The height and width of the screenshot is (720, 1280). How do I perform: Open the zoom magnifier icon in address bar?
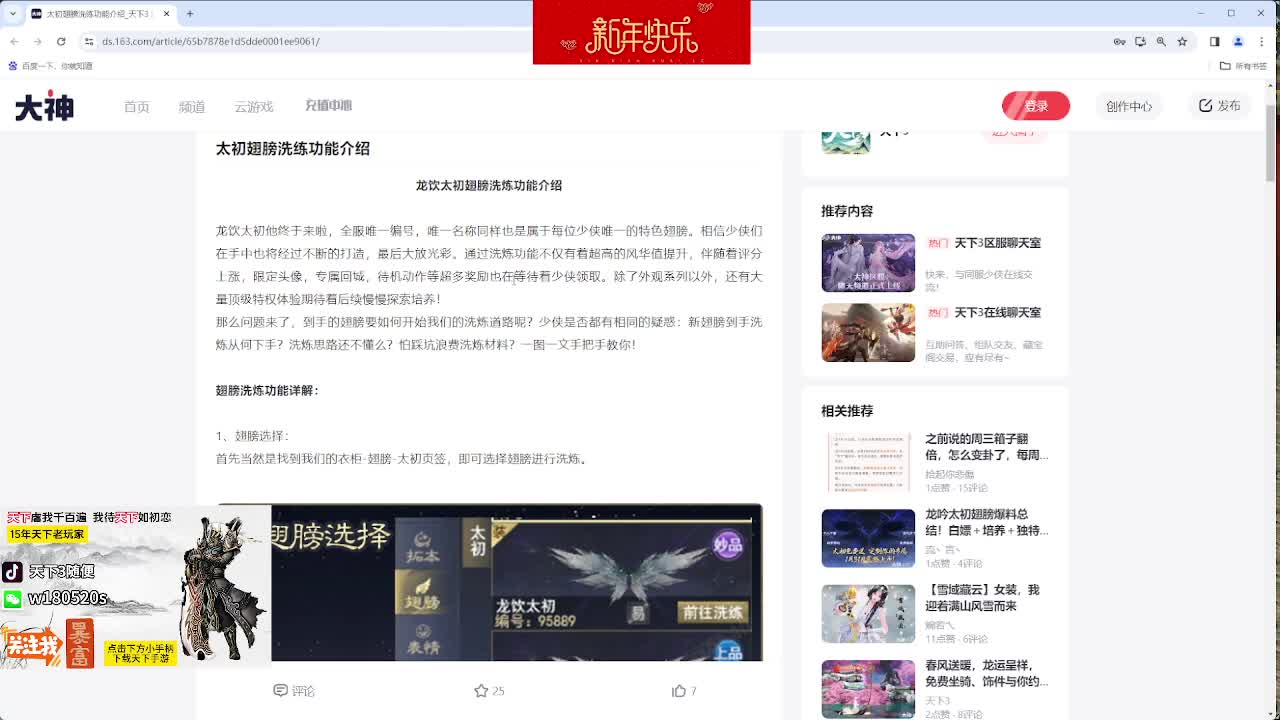(1162, 41)
